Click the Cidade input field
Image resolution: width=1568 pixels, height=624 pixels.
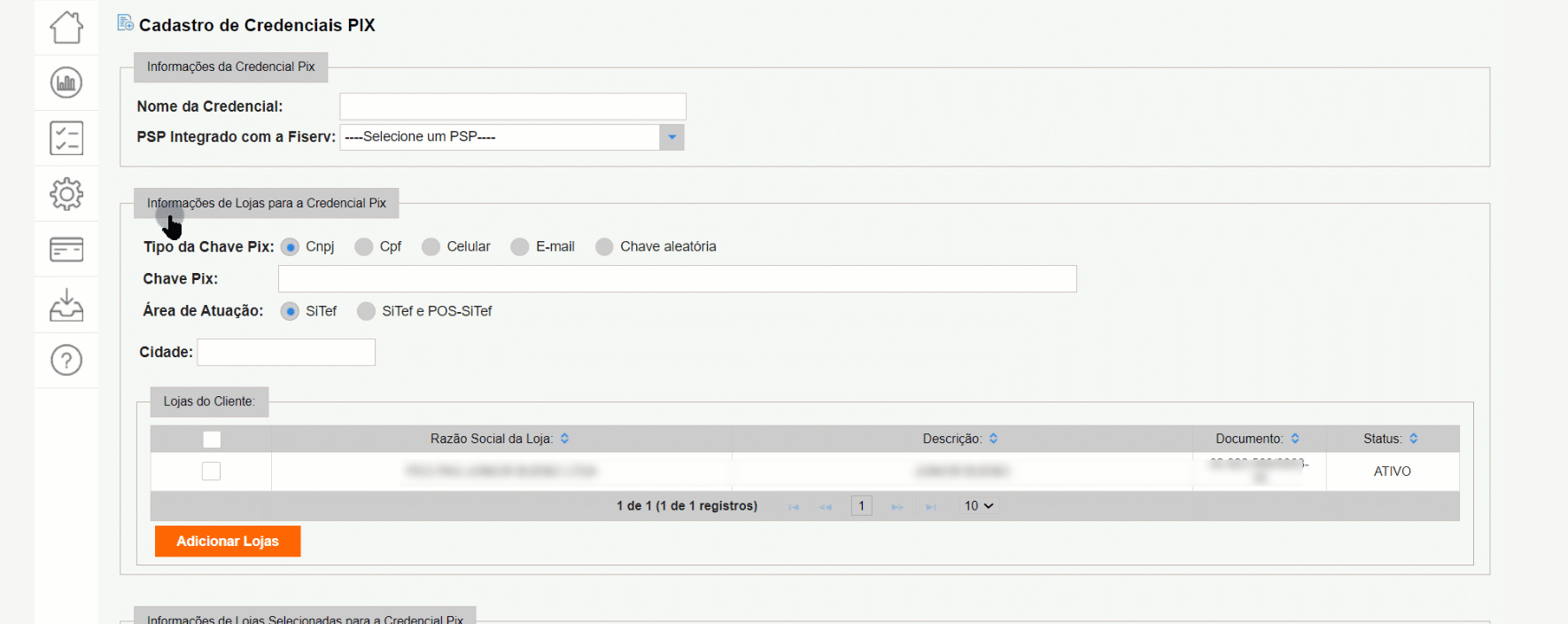[x=286, y=353]
